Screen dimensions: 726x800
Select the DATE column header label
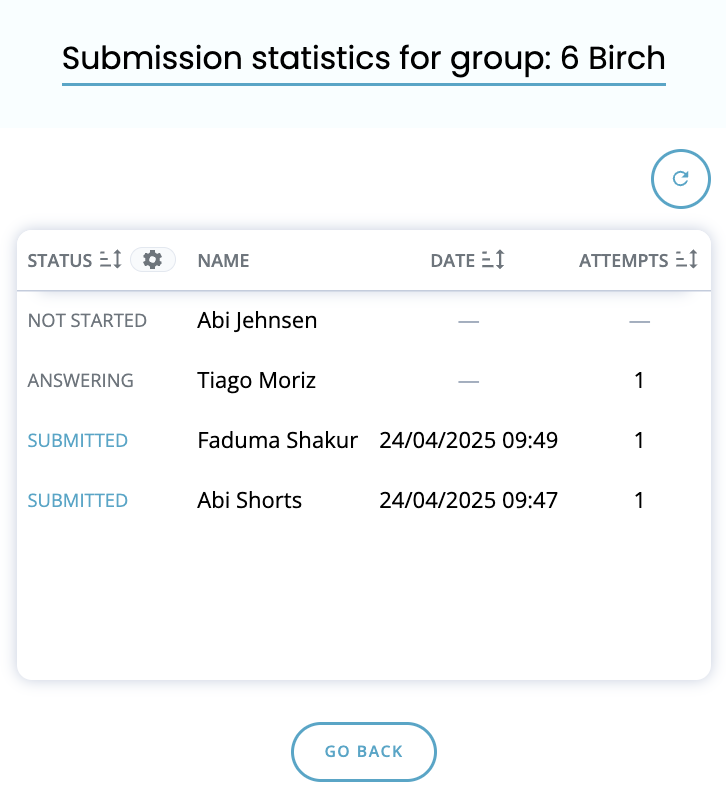coord(453,261)
